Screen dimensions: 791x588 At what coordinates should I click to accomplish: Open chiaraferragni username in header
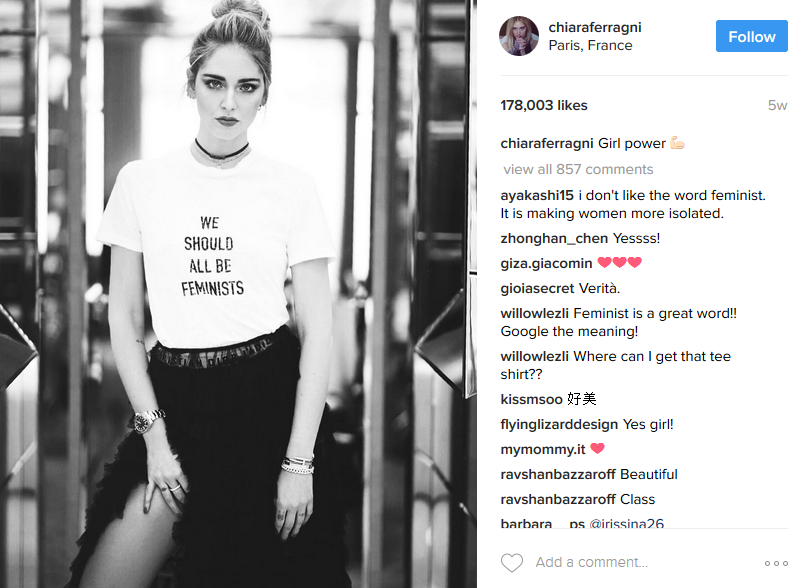595,27
